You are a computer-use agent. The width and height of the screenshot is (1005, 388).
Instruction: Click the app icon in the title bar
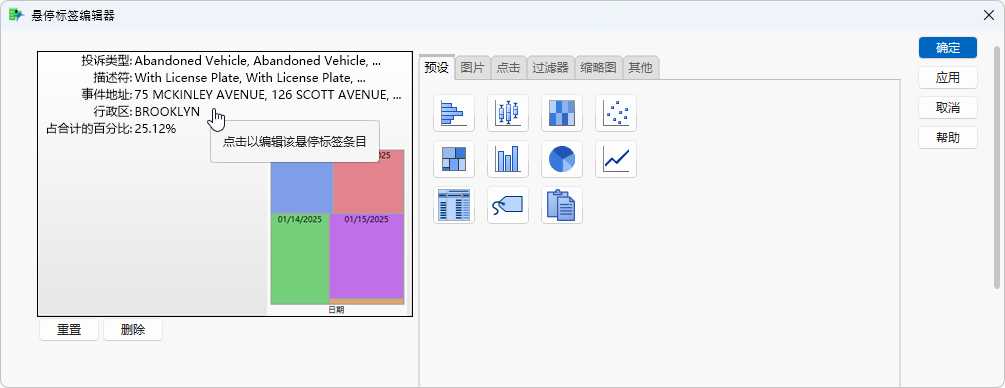(17, 15)
